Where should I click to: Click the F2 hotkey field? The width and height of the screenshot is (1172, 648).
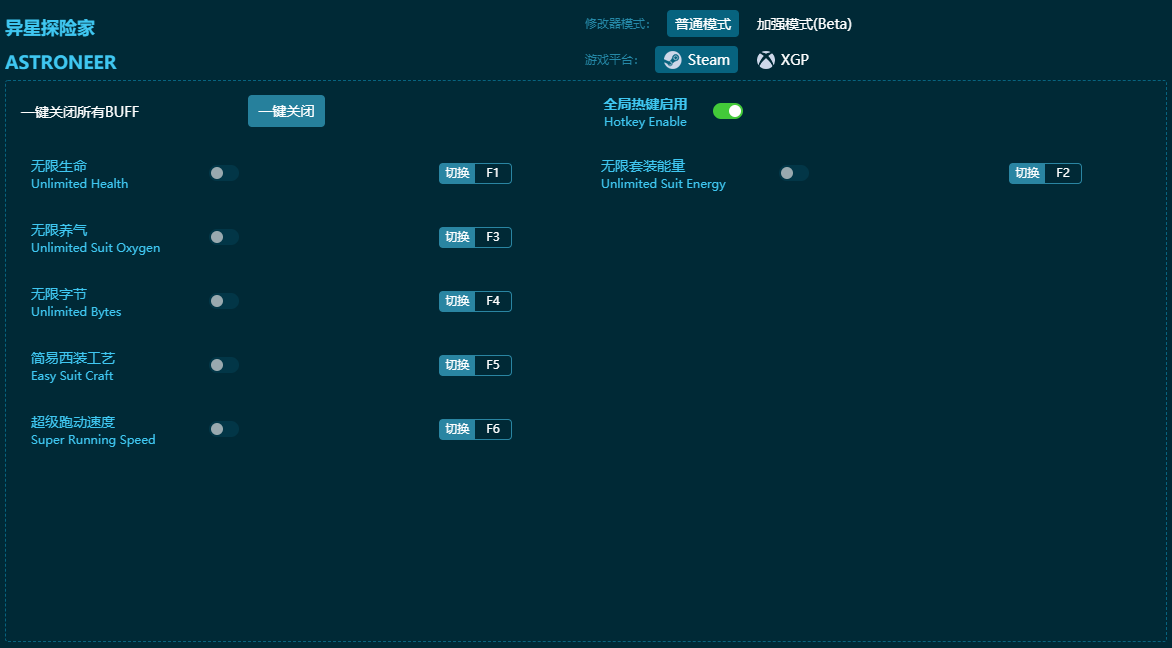(x=1062, y=173)
